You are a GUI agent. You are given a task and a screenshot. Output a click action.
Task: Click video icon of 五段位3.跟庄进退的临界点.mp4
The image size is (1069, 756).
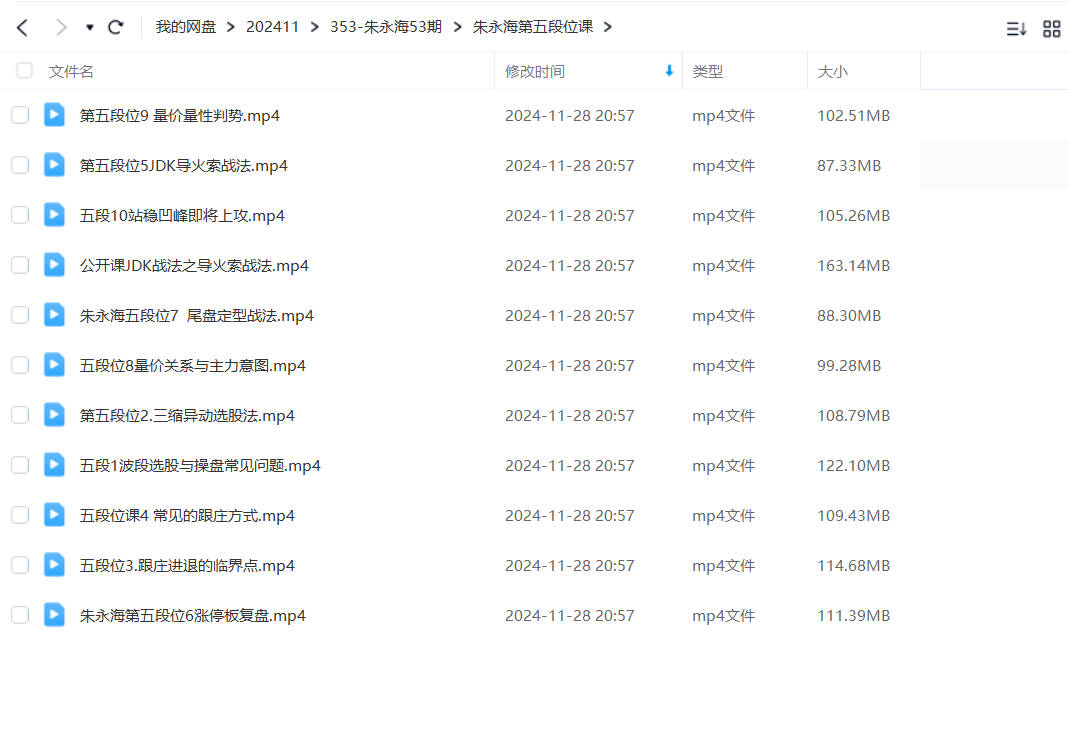55,564
